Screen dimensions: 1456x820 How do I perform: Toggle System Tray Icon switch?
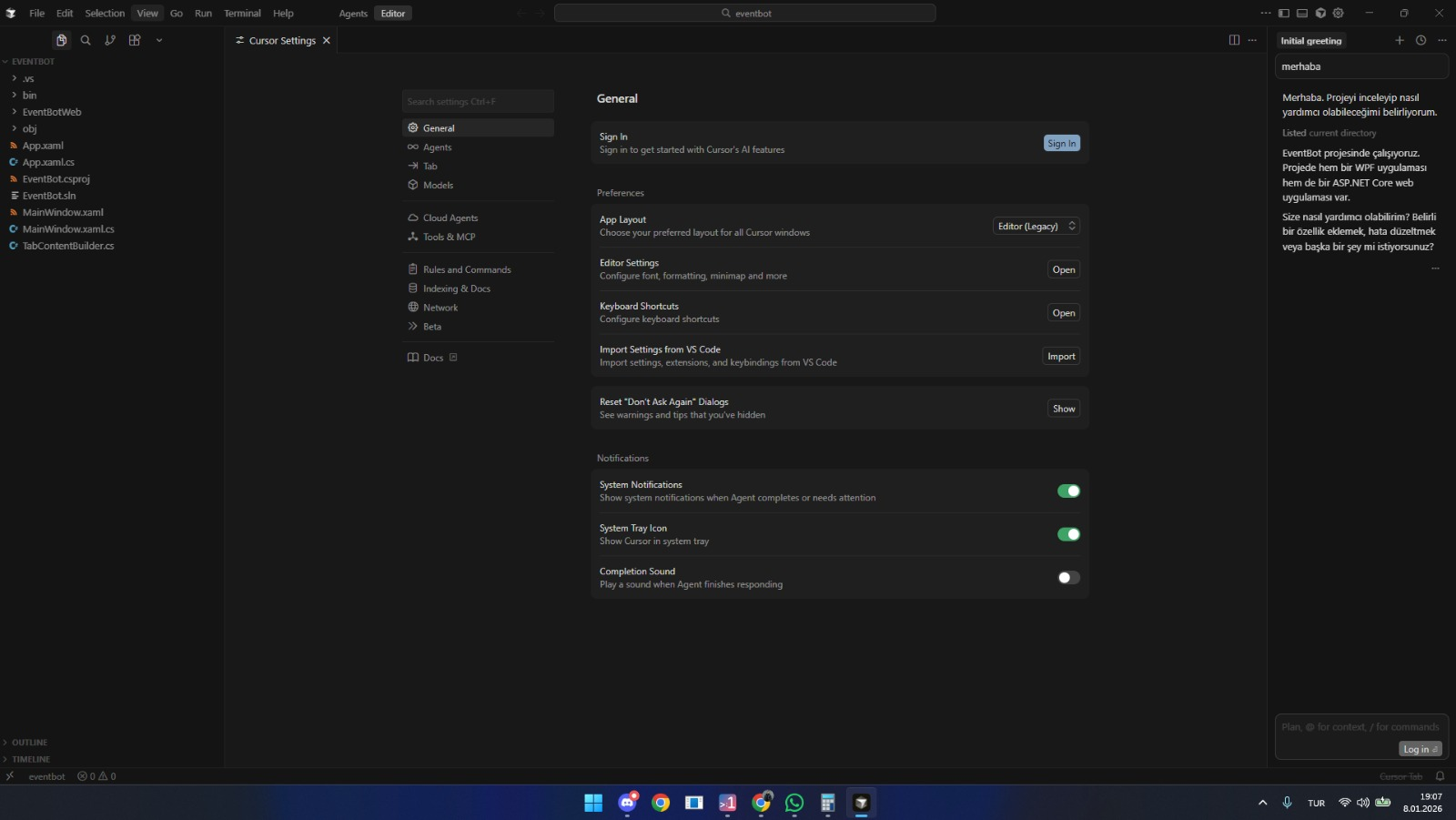(x=1068, y=534)
